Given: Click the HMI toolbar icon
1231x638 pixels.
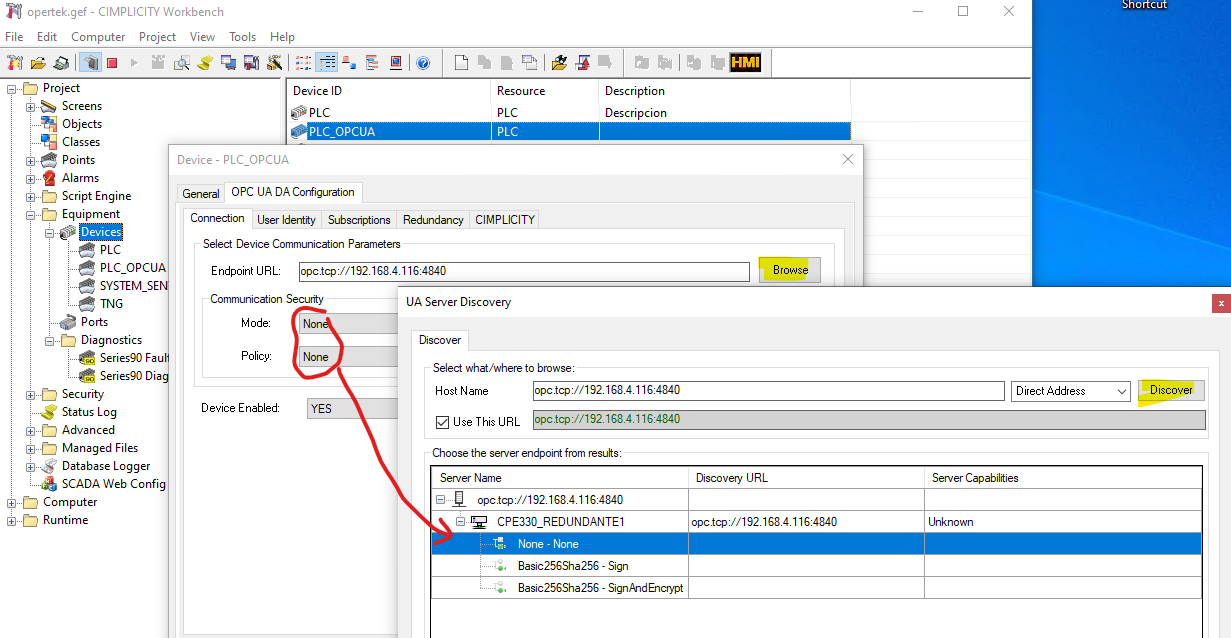Looking at the screenshot, I should point(745,62).
